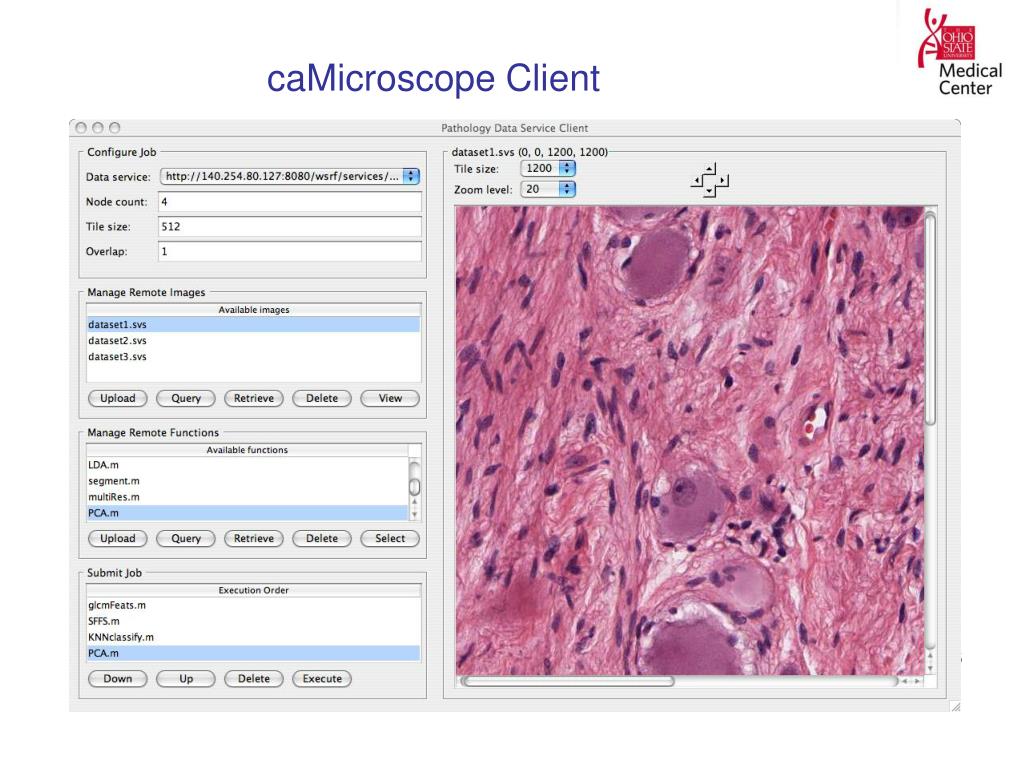Click the window resize grip corner

pyautogui.click(x=955, y=707)
